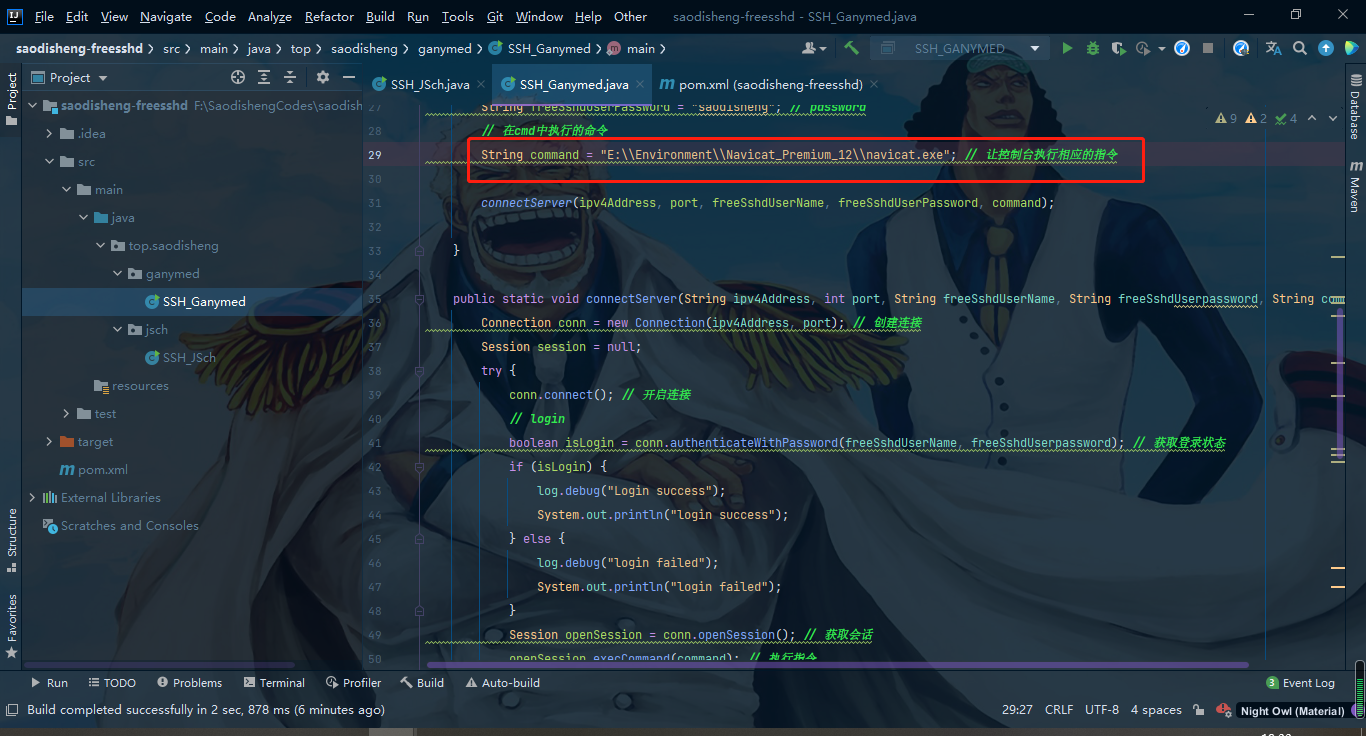The height and width of the screenshot is (736, 1366).
Task: Open the Project view dropdown arrow
Action: point(103,78)
